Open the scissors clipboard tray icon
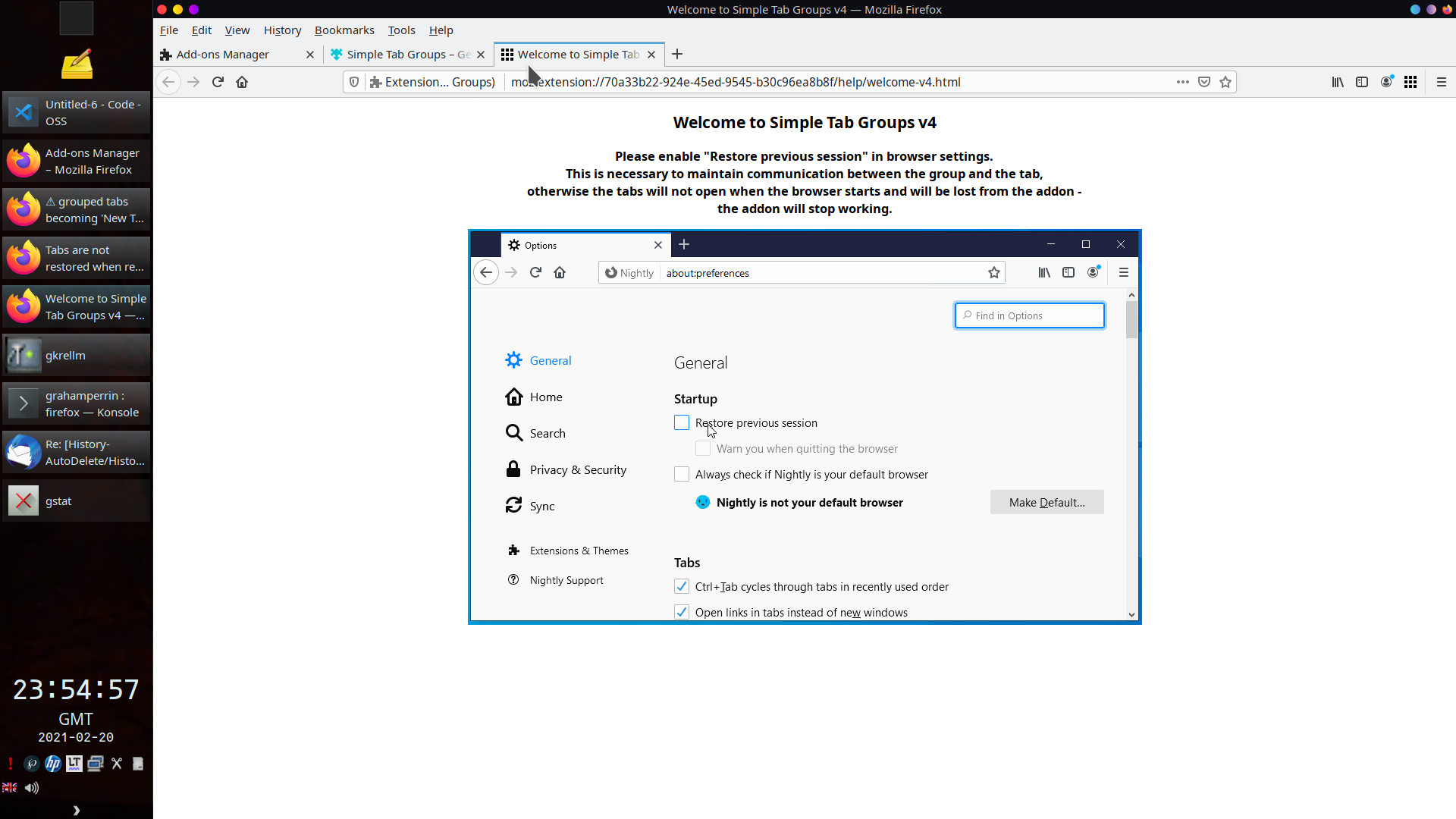Image resolution: width=1456 pixels, height=819 pixels. (x=117, y=764)
